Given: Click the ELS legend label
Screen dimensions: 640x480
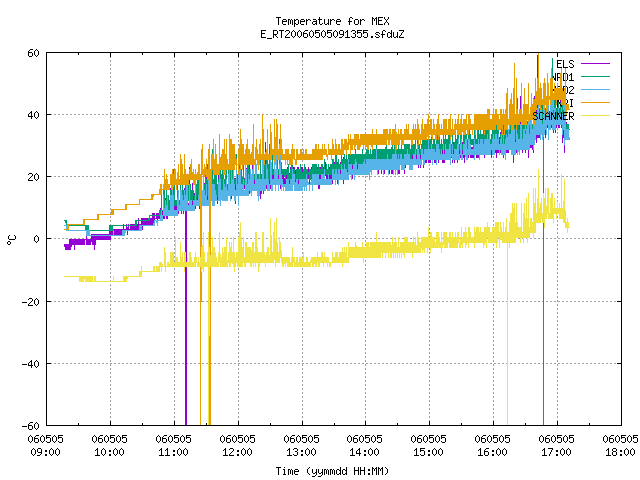Looking at the screenshot, I should [565, 64].
